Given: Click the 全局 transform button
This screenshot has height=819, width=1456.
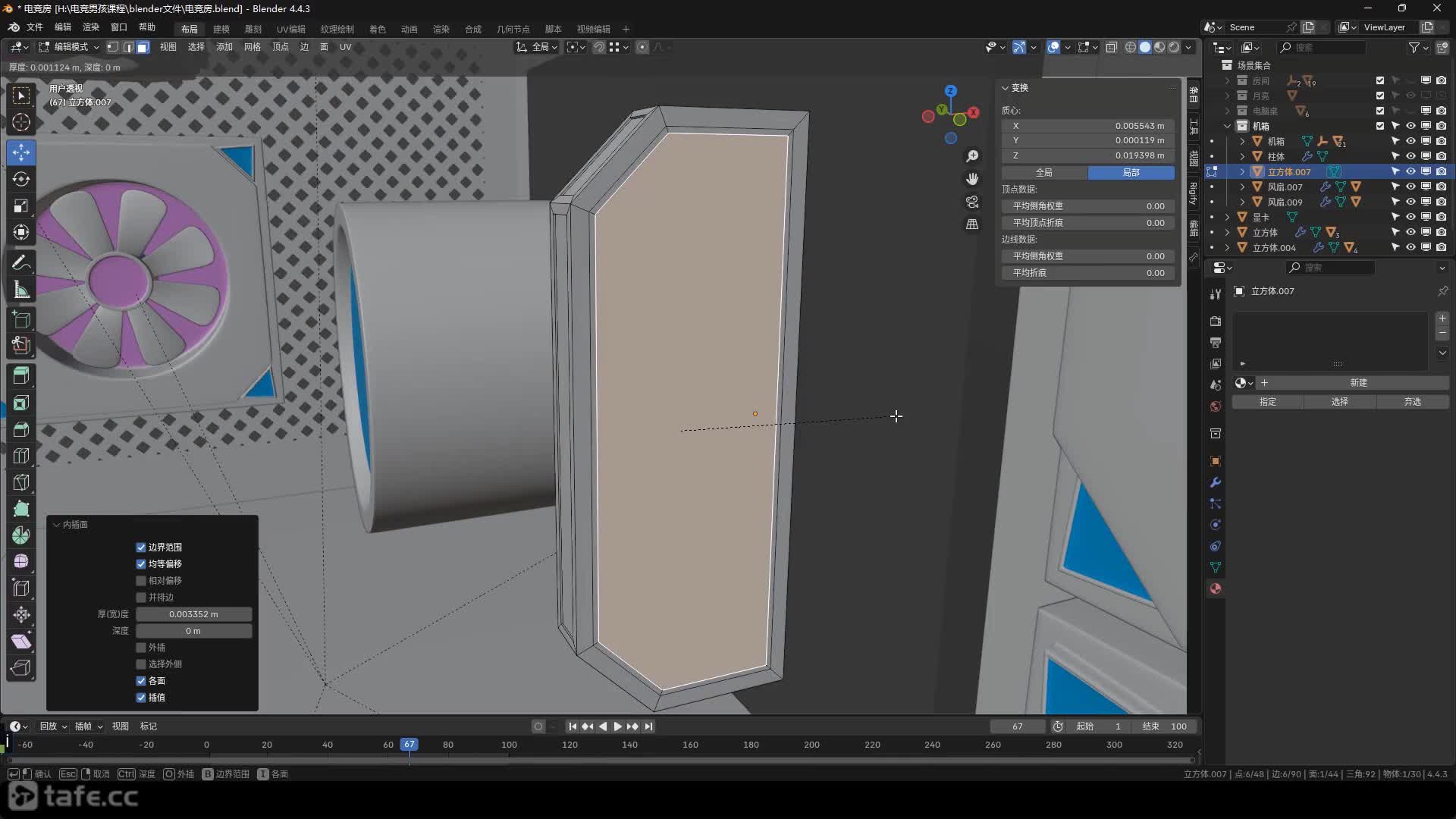Looking at the screenshot, I should 1044,173.
